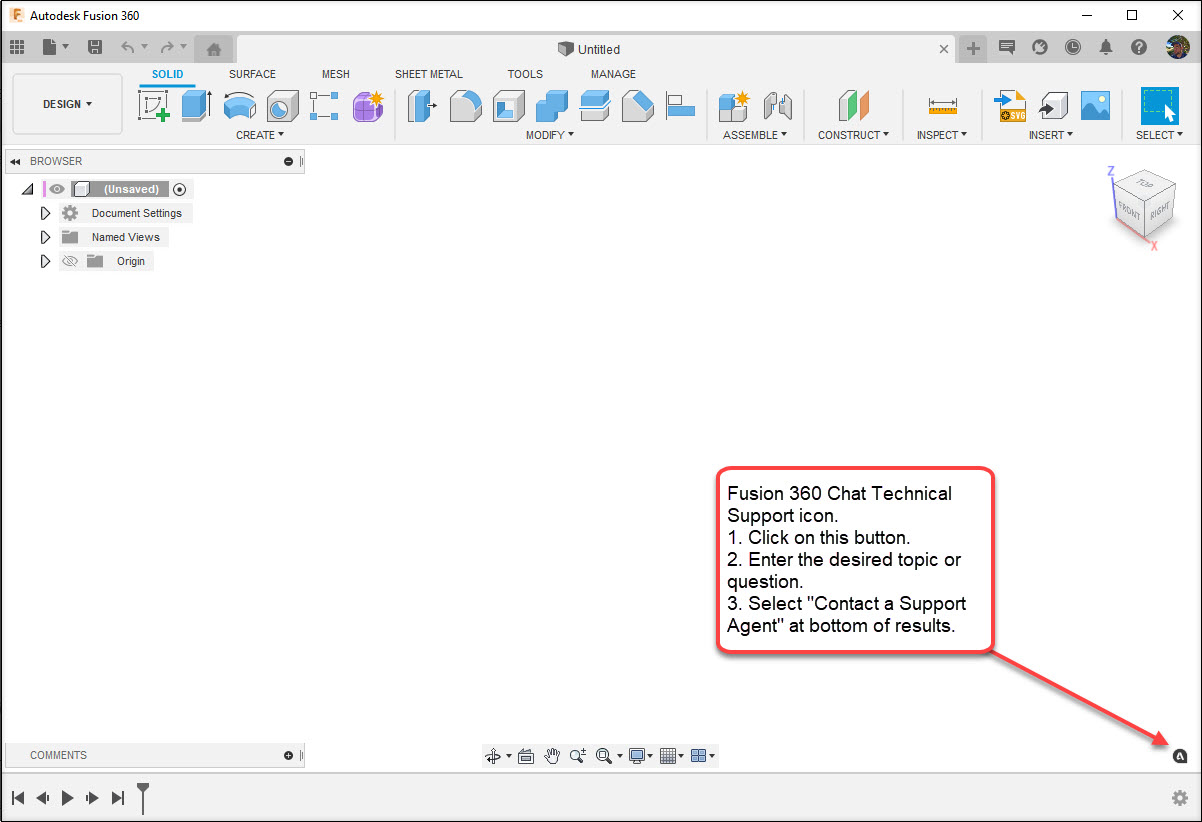This screenshot has width=1202, height=822.
Task: Toggle visibility eye beside (Unsaved) document
Action: [57, 189]
